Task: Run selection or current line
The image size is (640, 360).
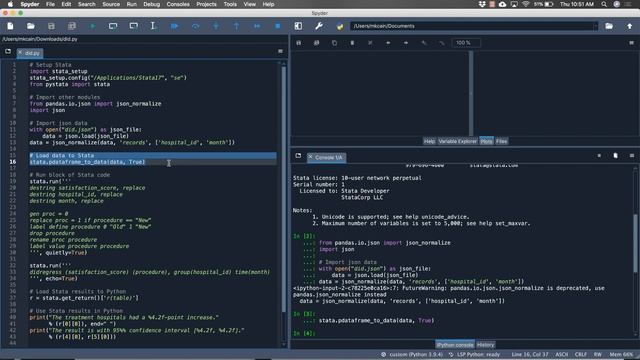Action: pos(153,26)
